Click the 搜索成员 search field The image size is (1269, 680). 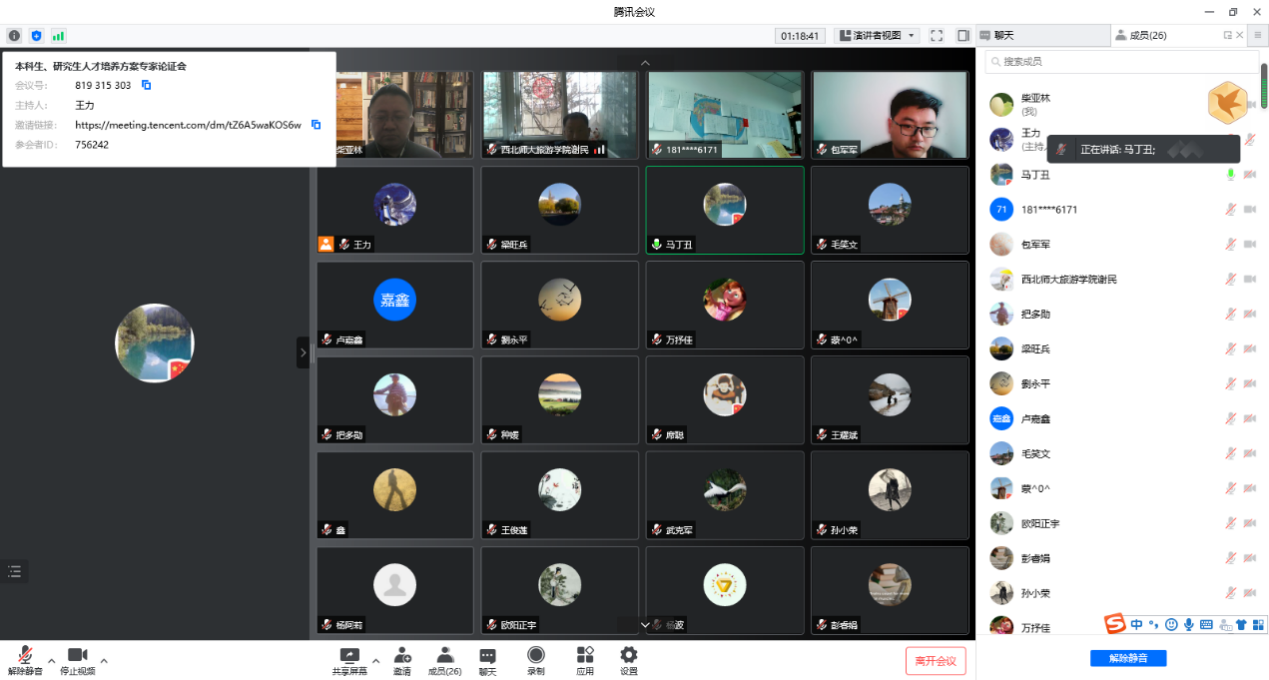coord(1120,62)
